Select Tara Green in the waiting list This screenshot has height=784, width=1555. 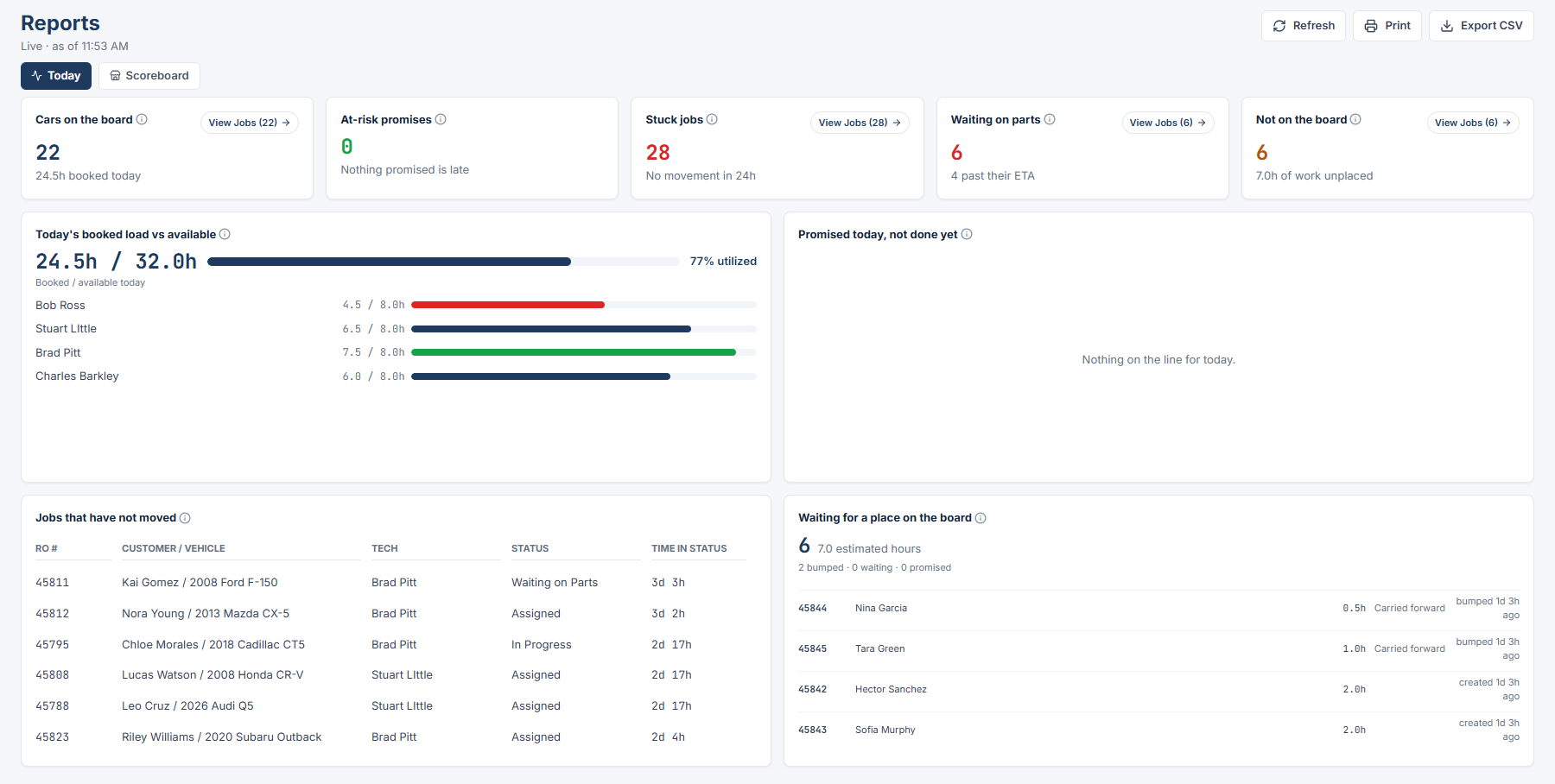click(x=880, y=648)
